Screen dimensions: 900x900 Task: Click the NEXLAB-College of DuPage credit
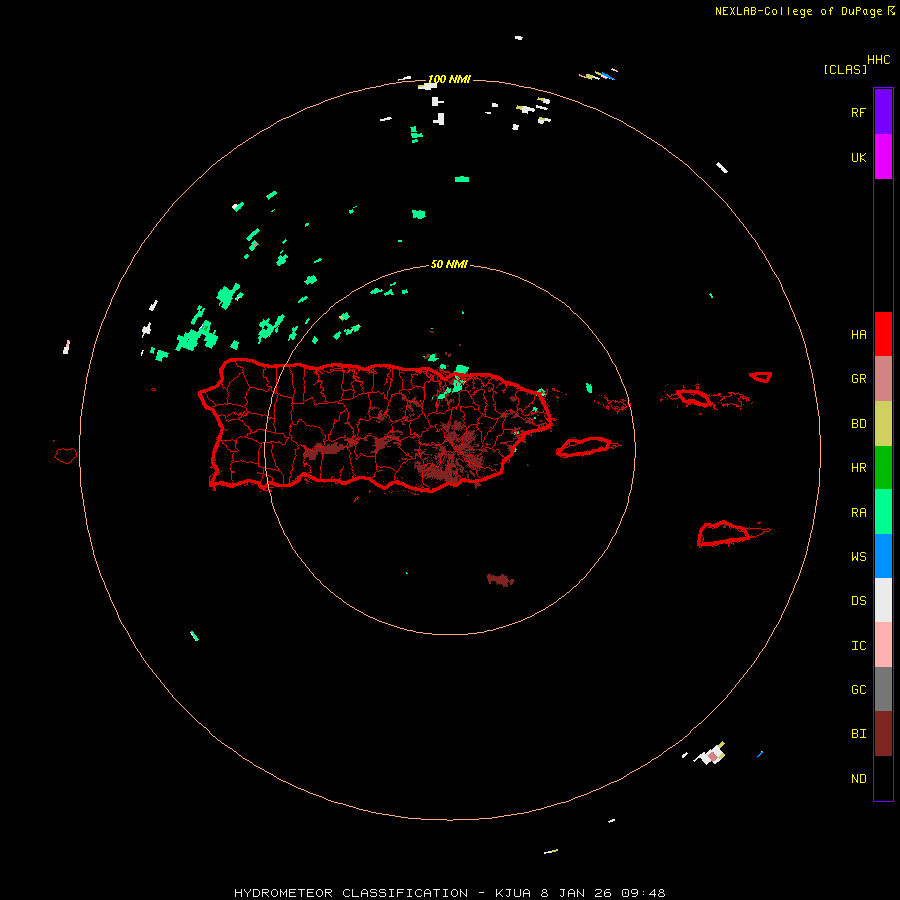[798, 11]
